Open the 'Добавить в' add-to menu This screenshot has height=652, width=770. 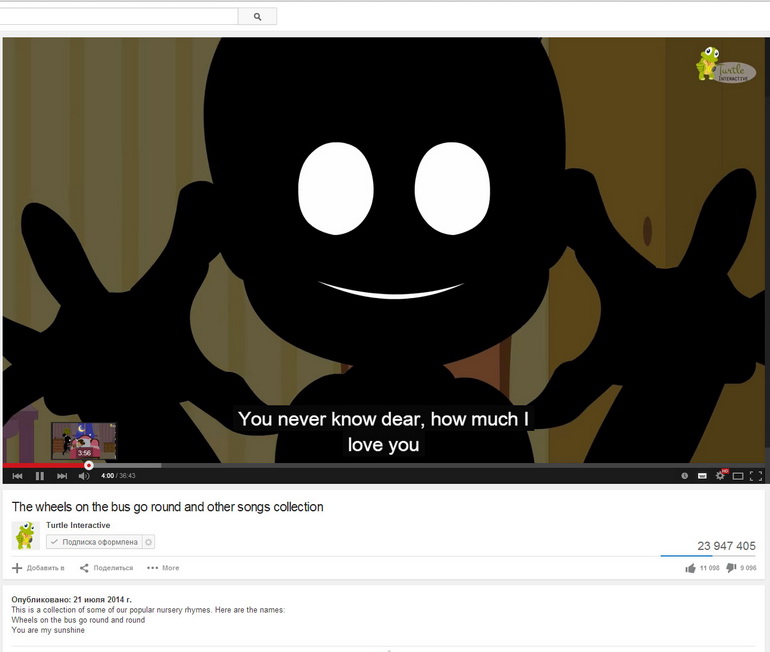[38, 568]
